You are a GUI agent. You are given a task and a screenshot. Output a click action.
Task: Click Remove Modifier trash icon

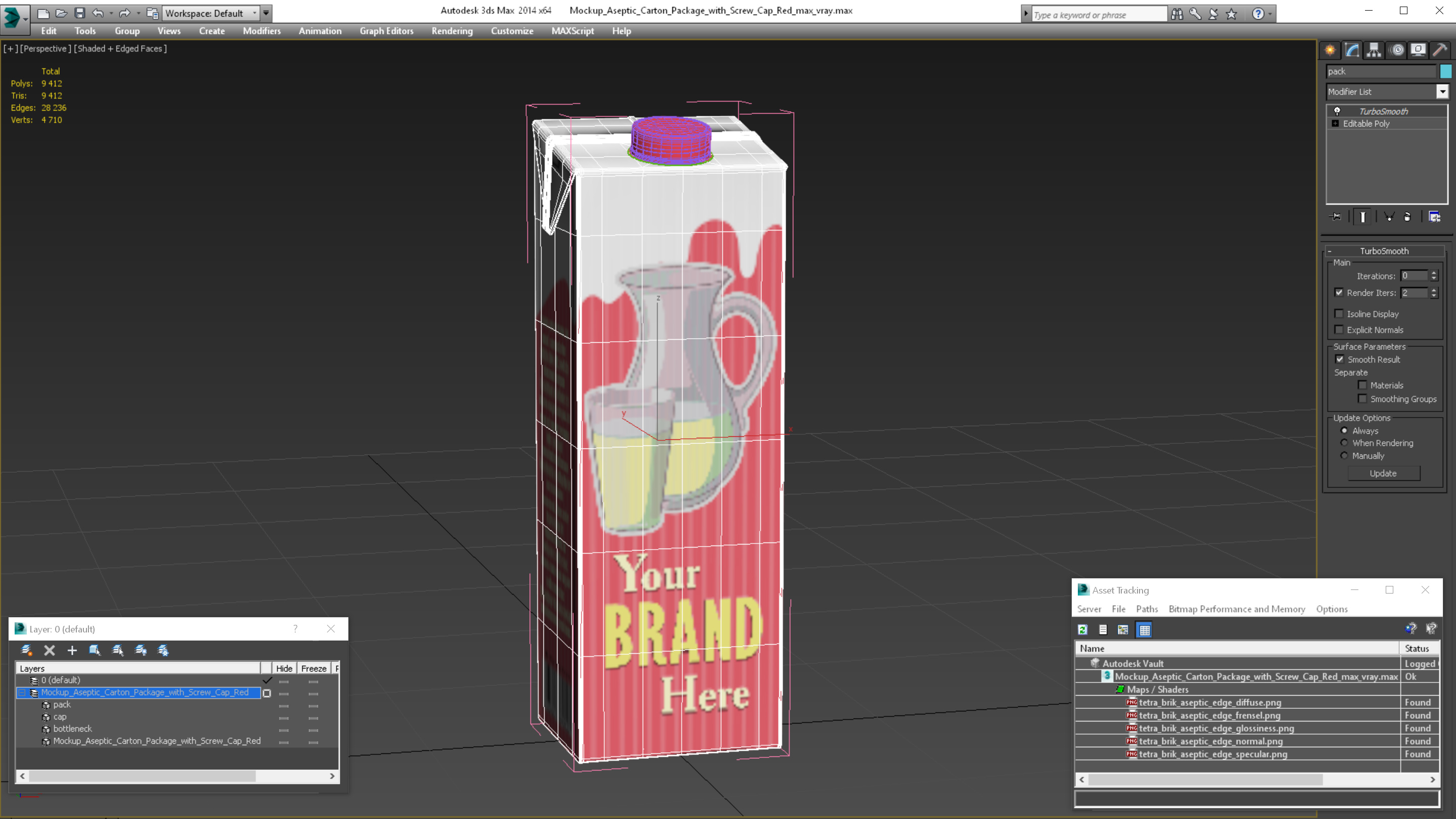pos(1407,216)
